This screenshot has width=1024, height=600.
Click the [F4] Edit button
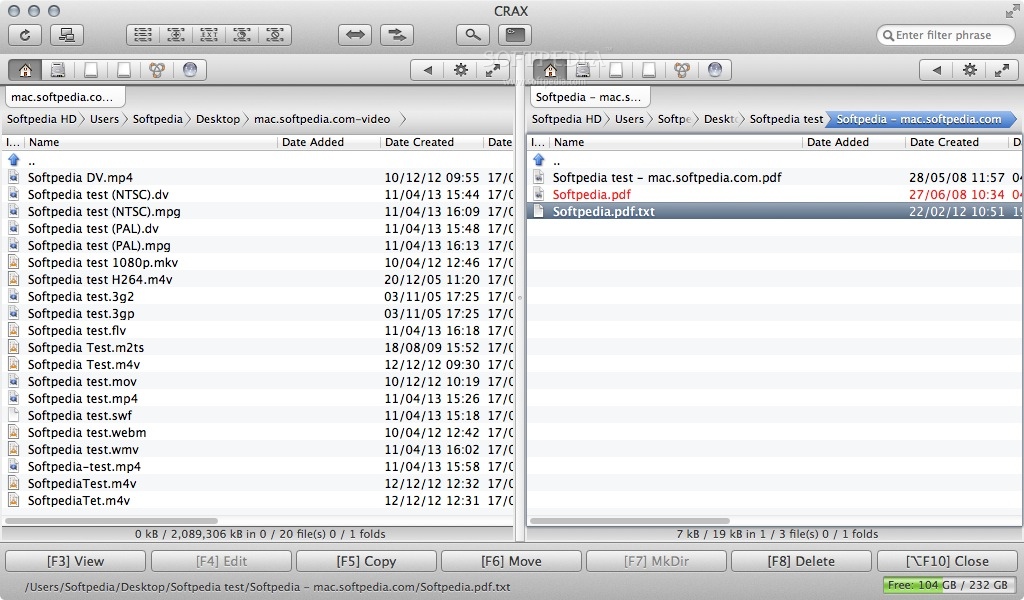pos(221,561)
